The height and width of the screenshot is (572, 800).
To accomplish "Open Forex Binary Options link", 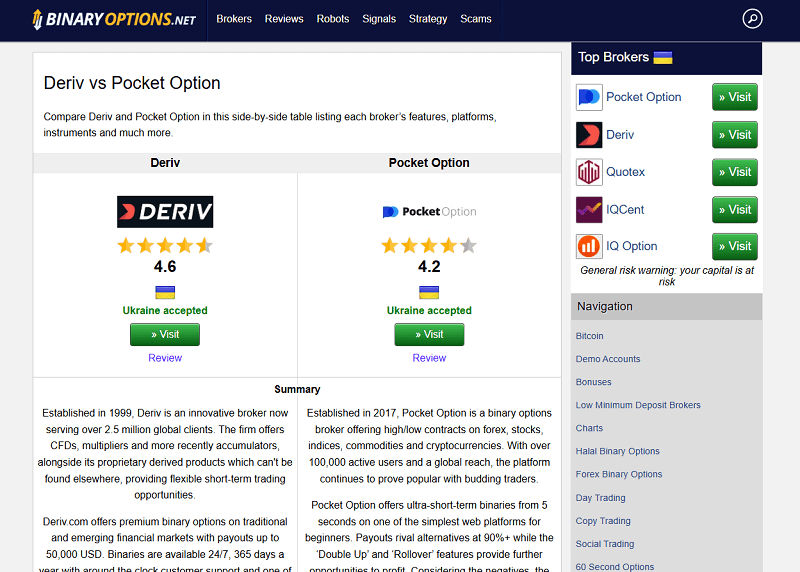I will point(619,475).
